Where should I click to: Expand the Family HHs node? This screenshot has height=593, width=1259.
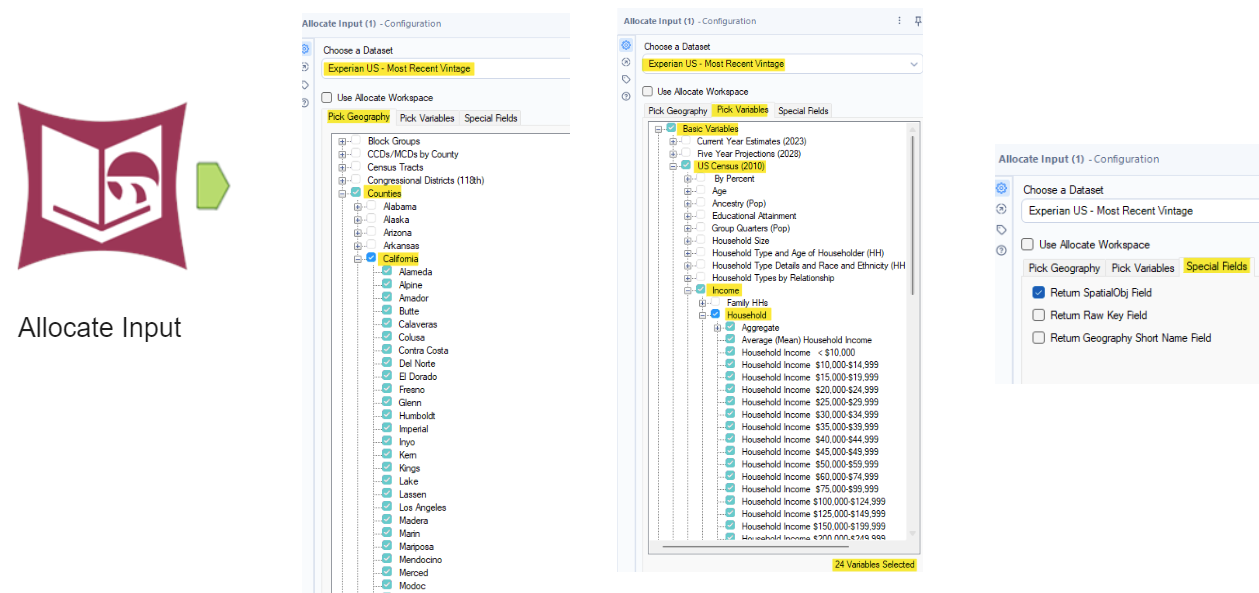point(702,302)
